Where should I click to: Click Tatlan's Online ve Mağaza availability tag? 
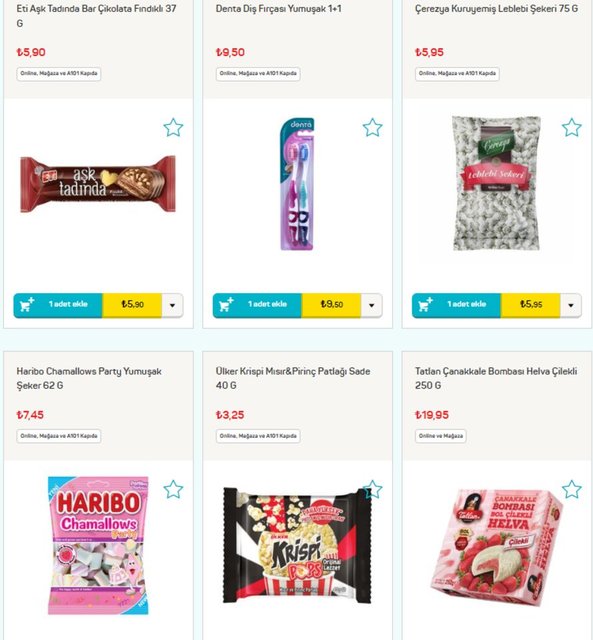(441, 436)
